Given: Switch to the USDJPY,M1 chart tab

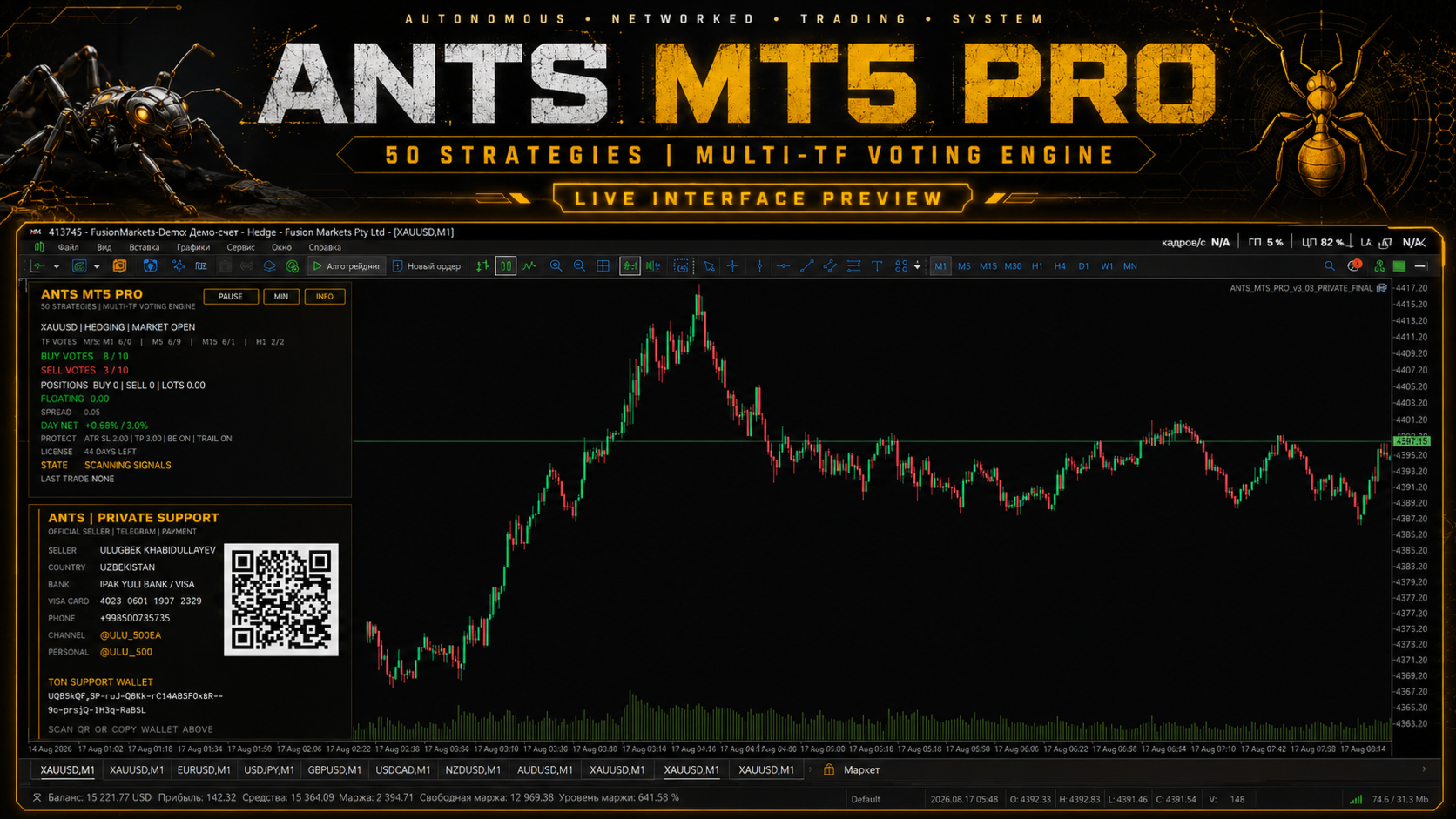Looking at the screenshot, I should click(269, 770).
